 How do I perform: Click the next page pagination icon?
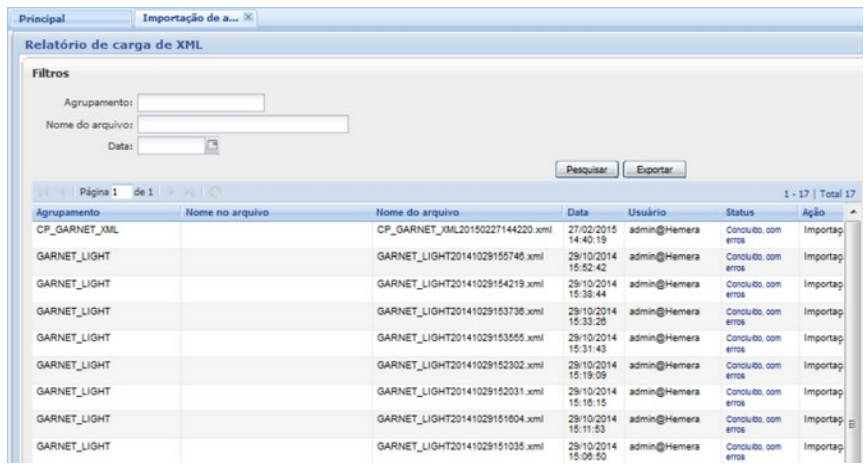pos(168,192)
